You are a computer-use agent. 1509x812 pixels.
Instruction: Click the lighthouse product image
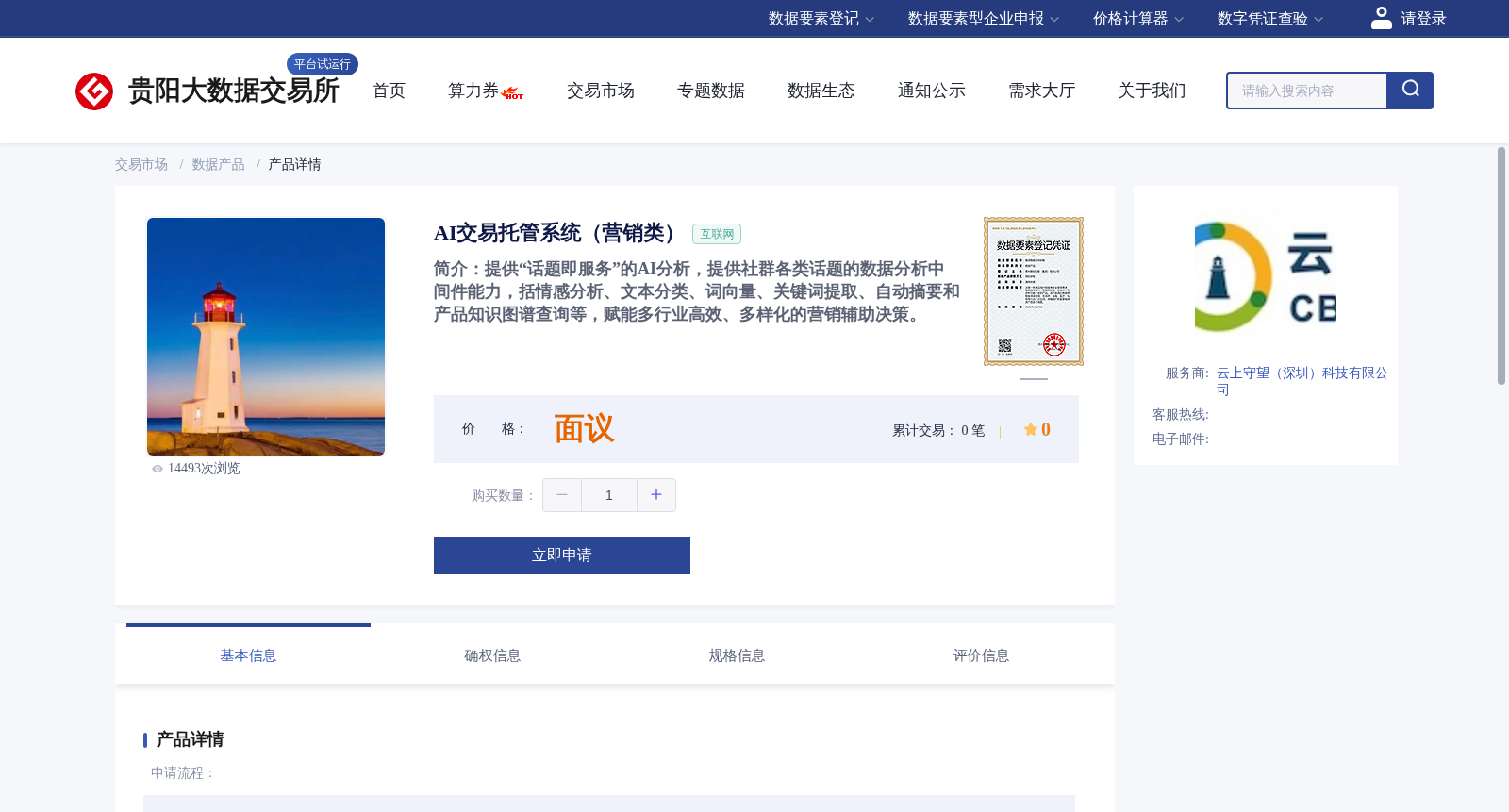266,337
